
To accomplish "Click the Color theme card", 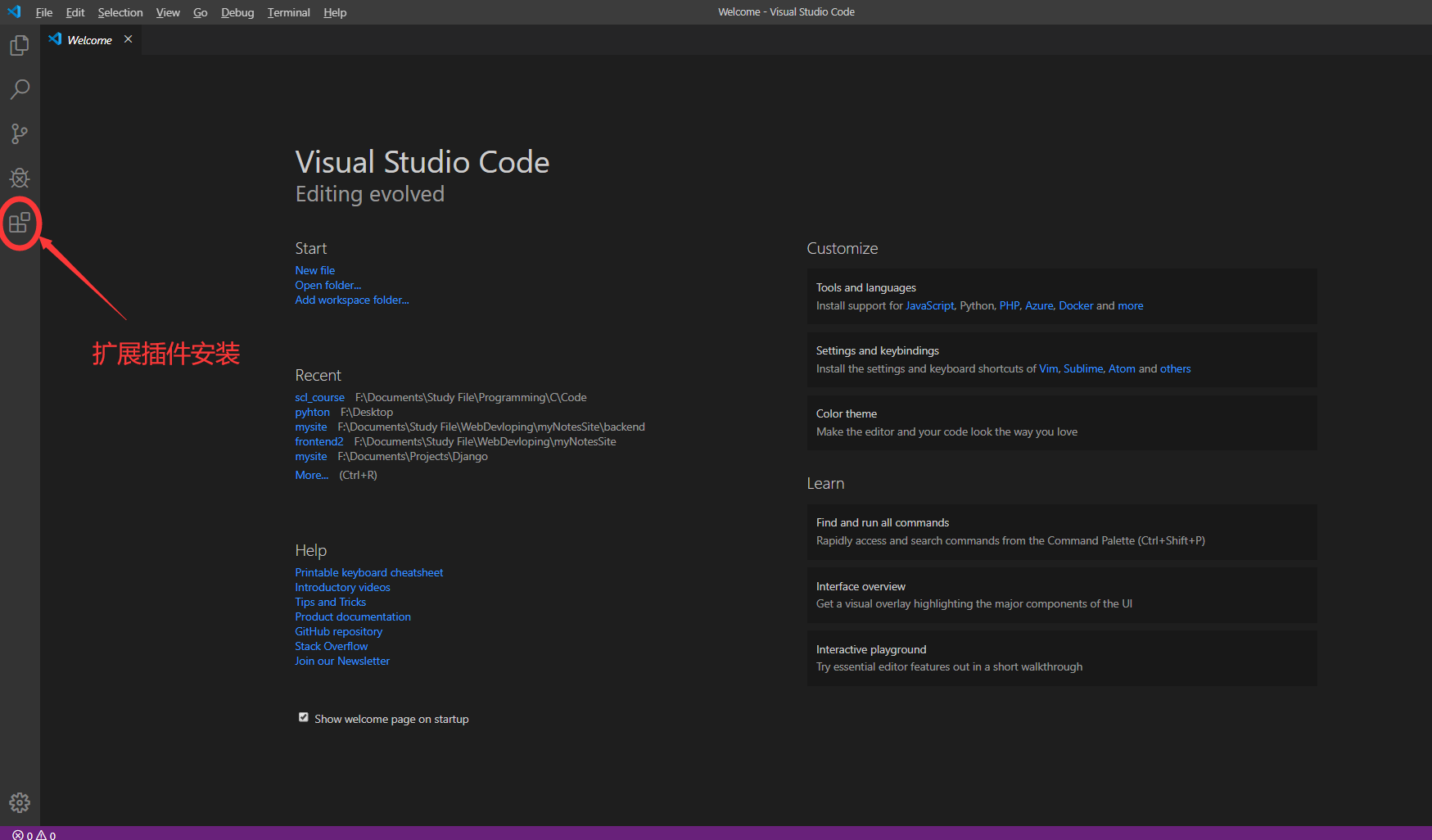I will click(x=1062, y=422).
